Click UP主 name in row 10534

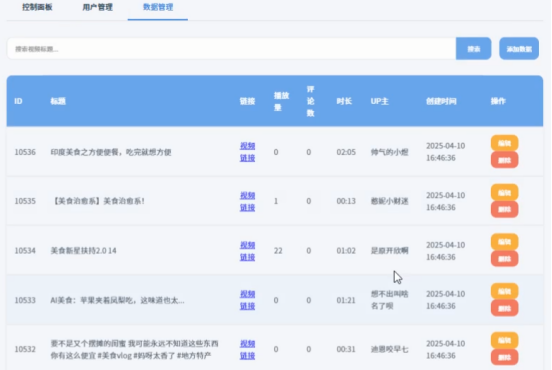(389, 251)
